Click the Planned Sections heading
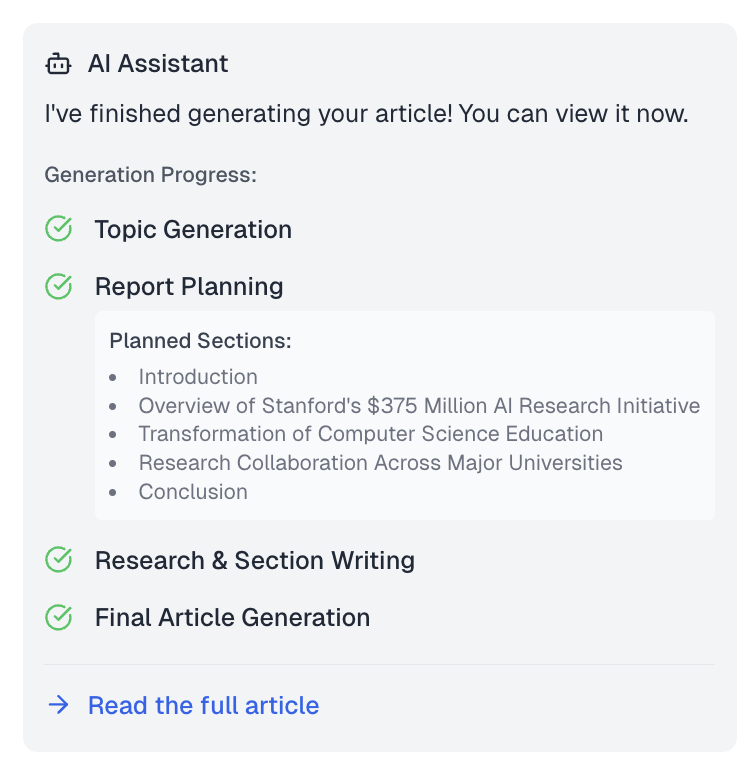The height and width of the screenshot is (762, 754). pos(200,341)
